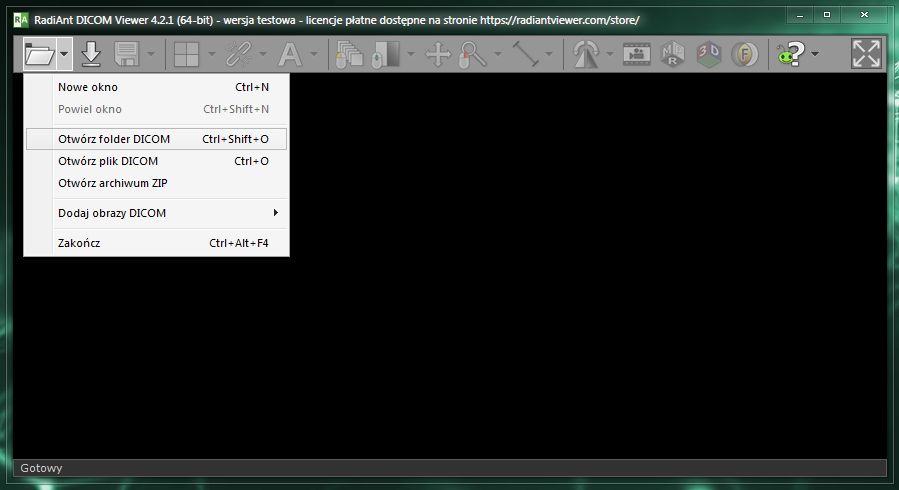Click the letter A annotations icon
Viewport: 899px width, 490px height.
290,54
